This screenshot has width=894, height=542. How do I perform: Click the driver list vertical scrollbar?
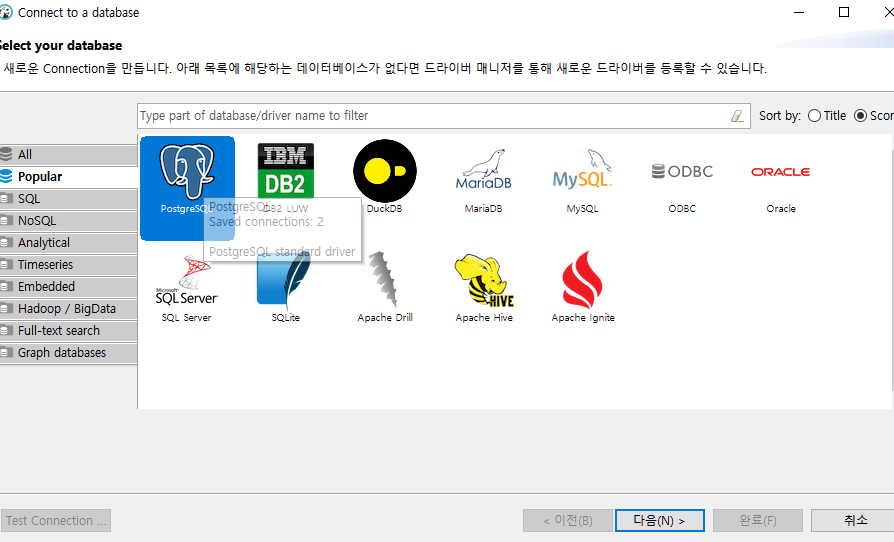point(892,271)
